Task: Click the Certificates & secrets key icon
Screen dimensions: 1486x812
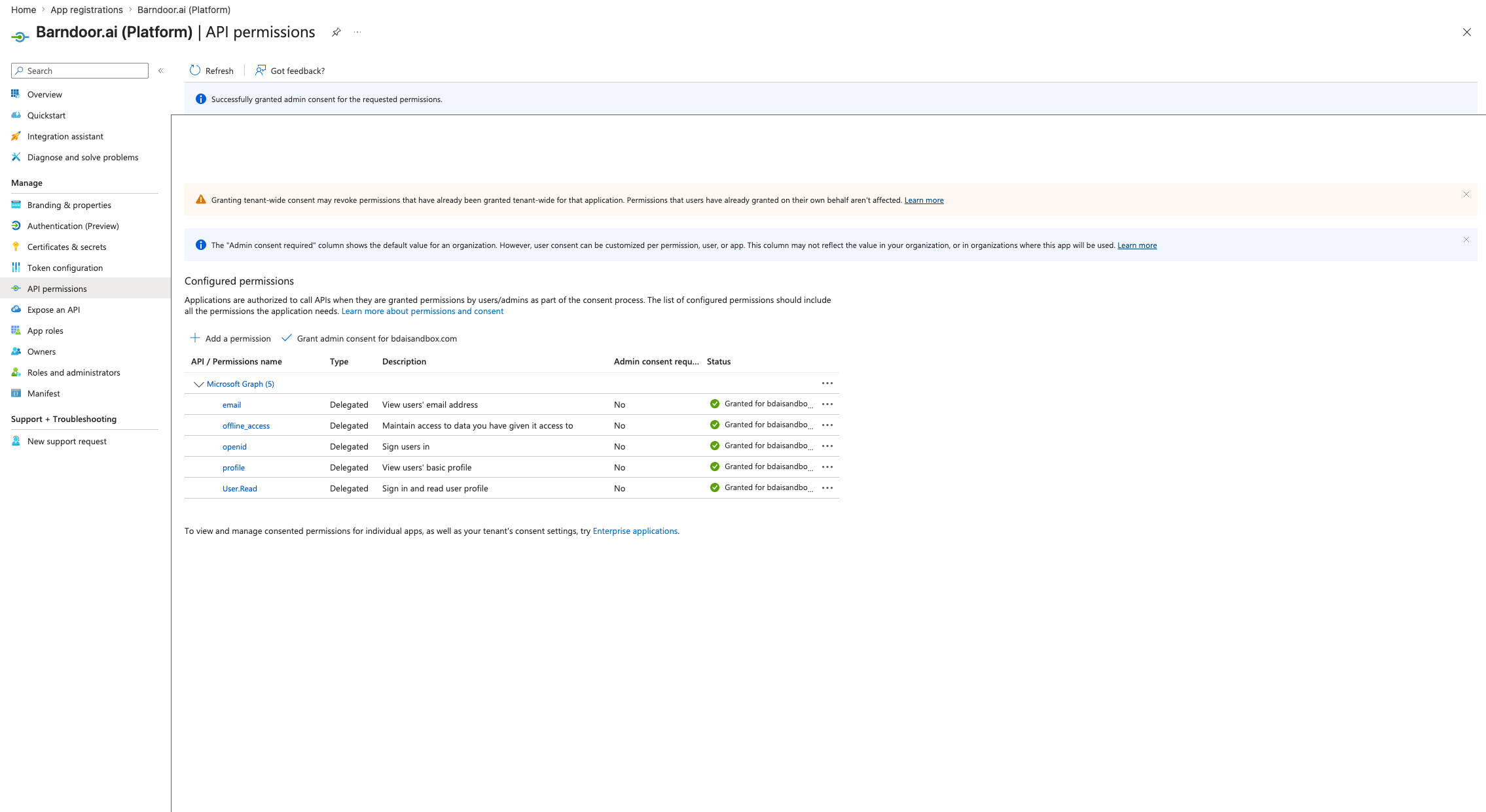Action: 16,247
